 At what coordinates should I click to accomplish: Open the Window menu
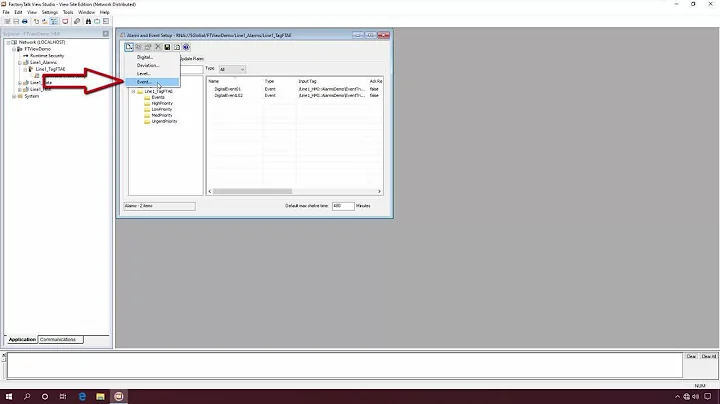pyautogui.click(x=86, y=12)
